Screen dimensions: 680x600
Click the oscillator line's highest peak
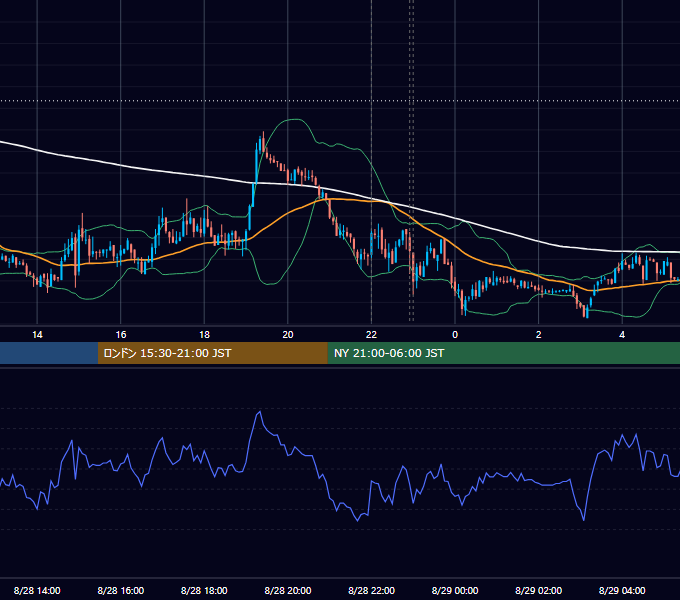click(x=260, y=412)
